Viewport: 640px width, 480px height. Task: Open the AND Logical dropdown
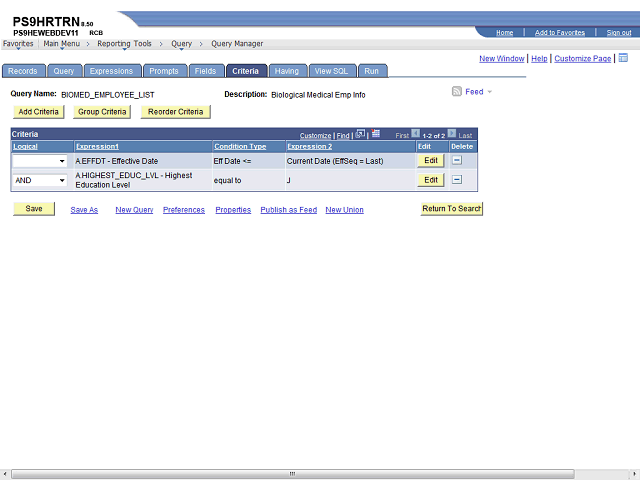[40, 180]
